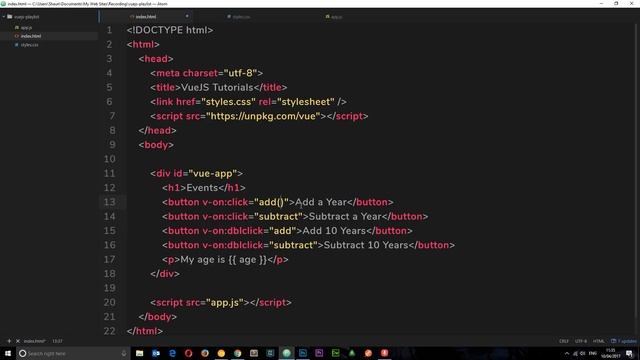Screen dimensions: 640x360
Task: Open Google Chrome from the taskbar
Action: click(x=238, y=353)
